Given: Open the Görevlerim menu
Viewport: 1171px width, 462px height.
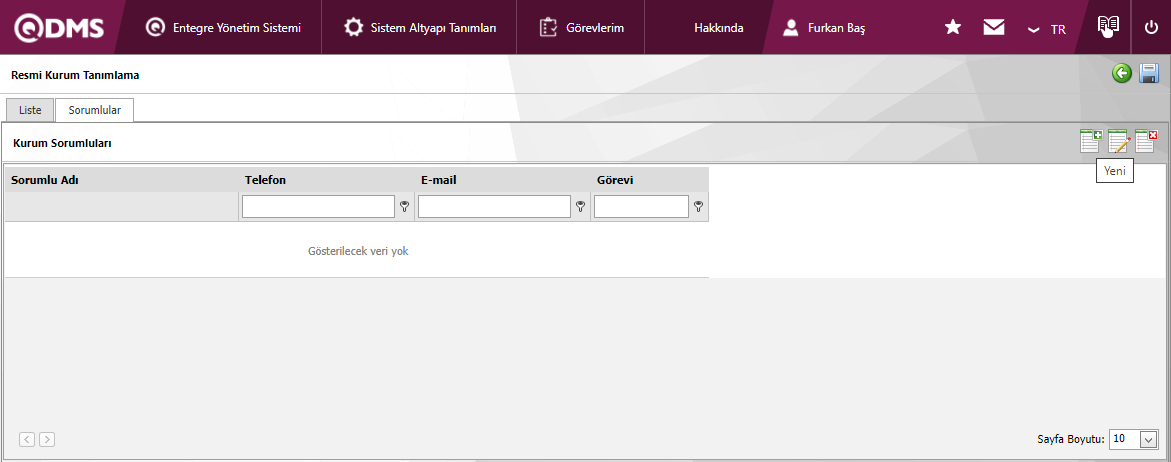Looking at the screenshot, I should [581, 28].
